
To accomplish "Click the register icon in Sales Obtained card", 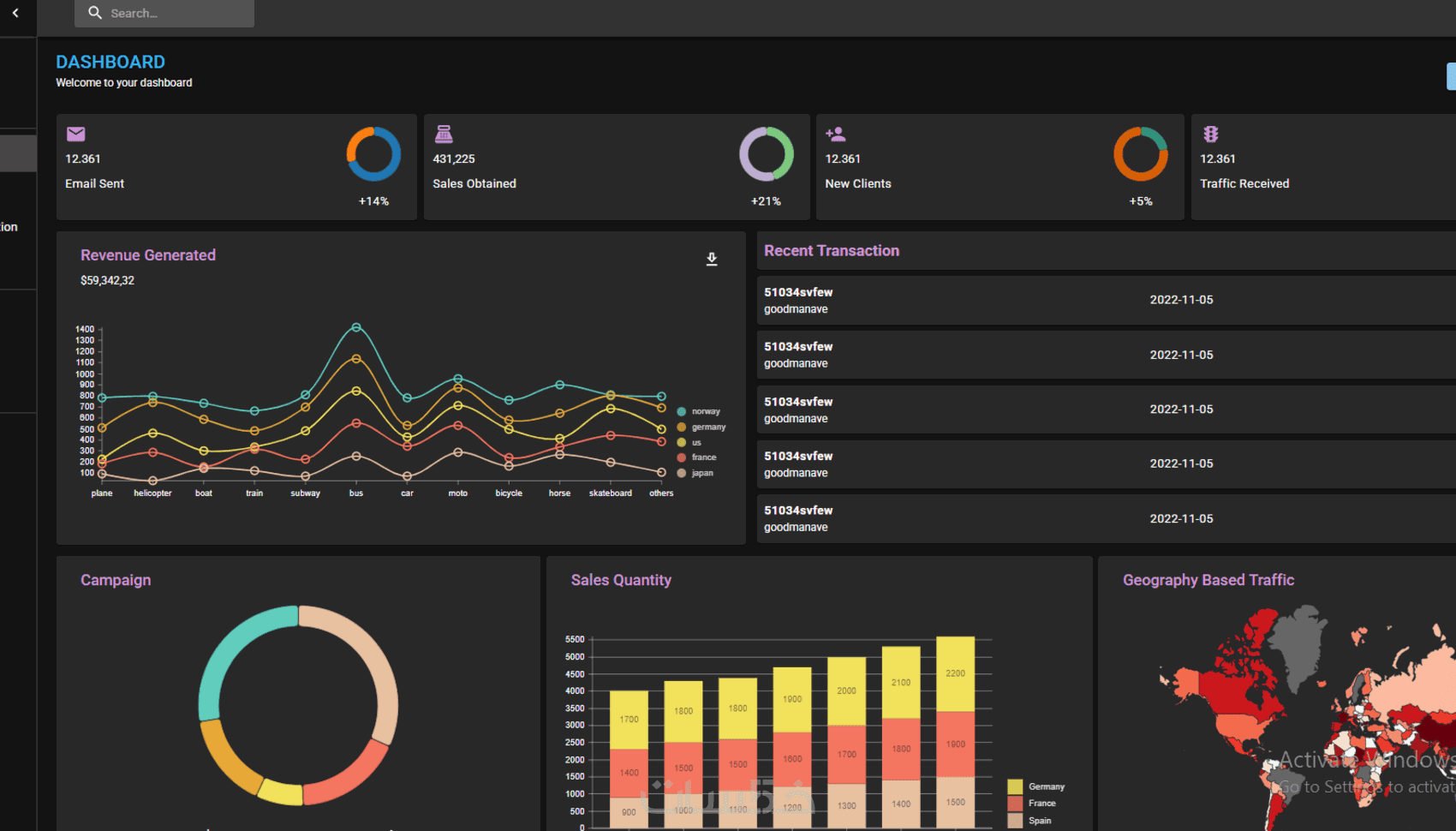I will [x=443, y=134].
